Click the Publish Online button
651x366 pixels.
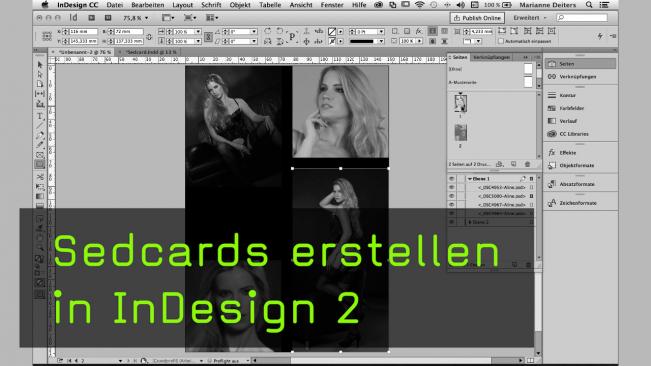coord(477,18)
